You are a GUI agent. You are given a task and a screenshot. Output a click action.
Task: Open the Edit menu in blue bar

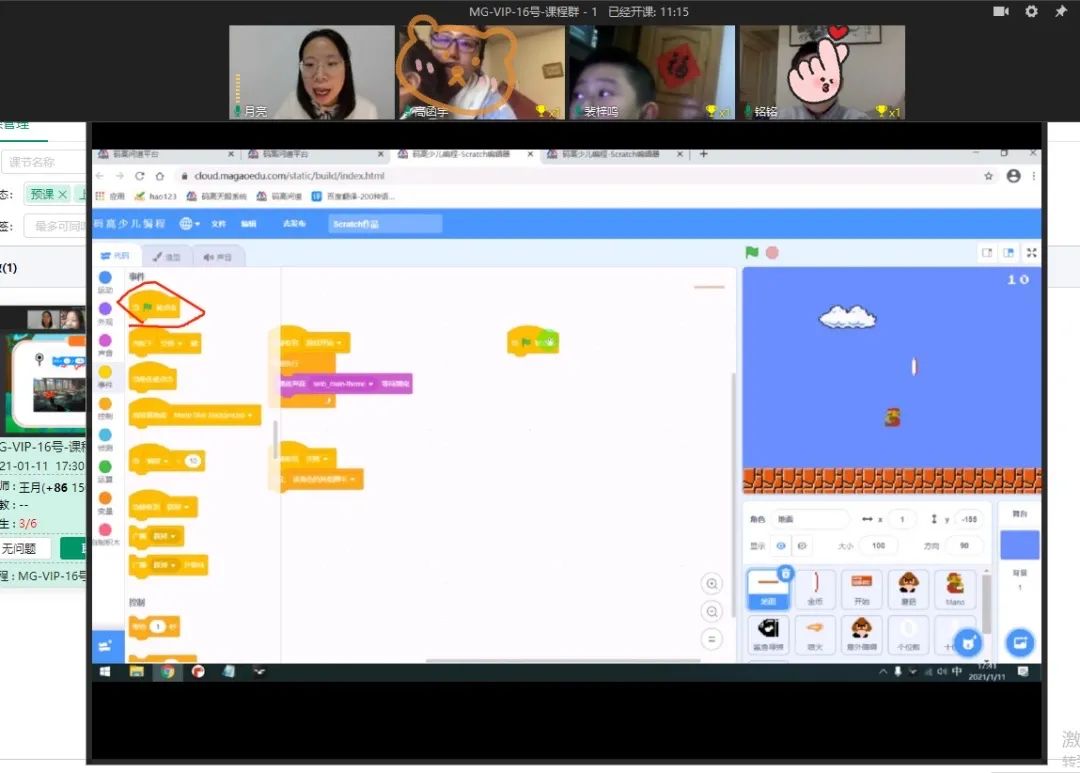(249, 224)
